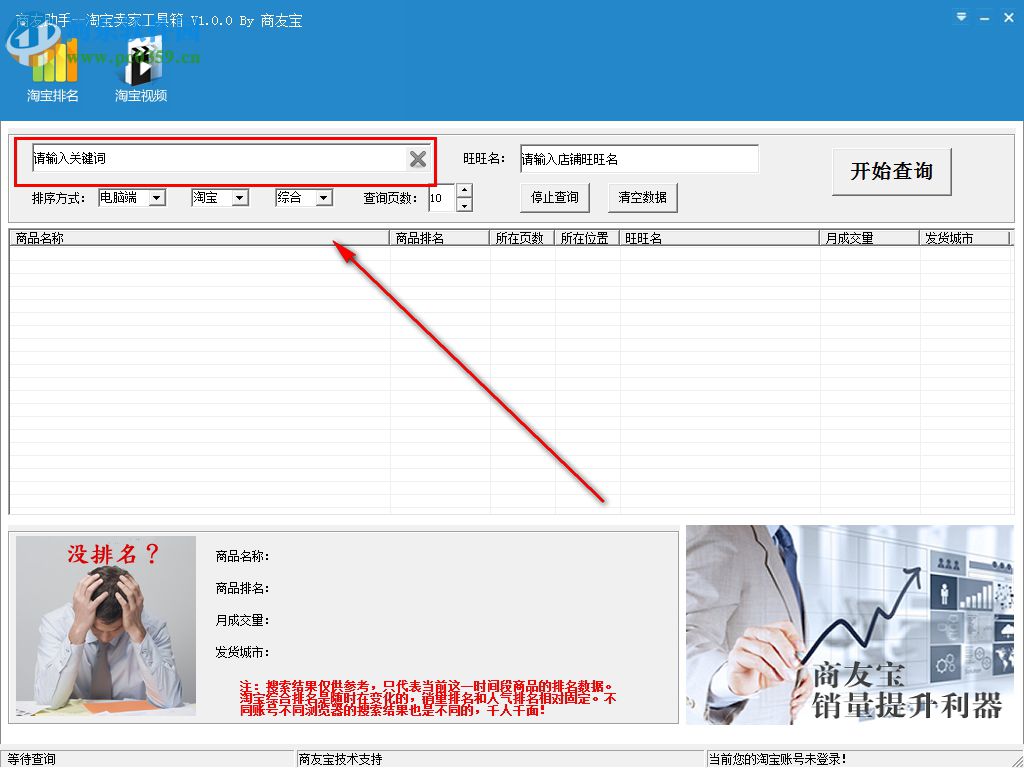Decrease query page count with down arrow

coord(462,204)
